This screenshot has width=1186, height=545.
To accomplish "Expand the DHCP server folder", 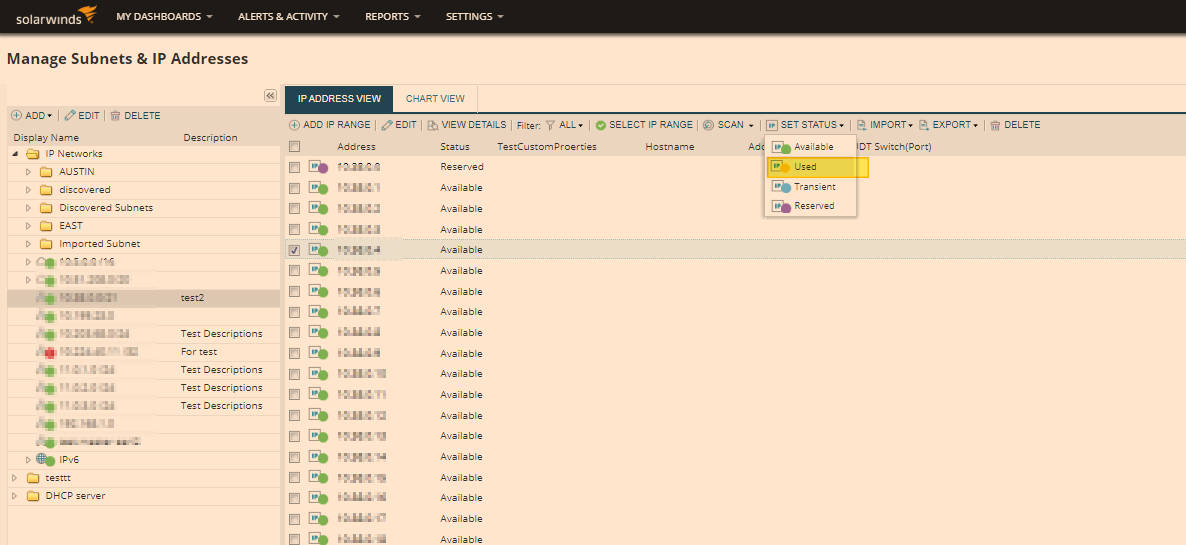I will coord(15,496).
